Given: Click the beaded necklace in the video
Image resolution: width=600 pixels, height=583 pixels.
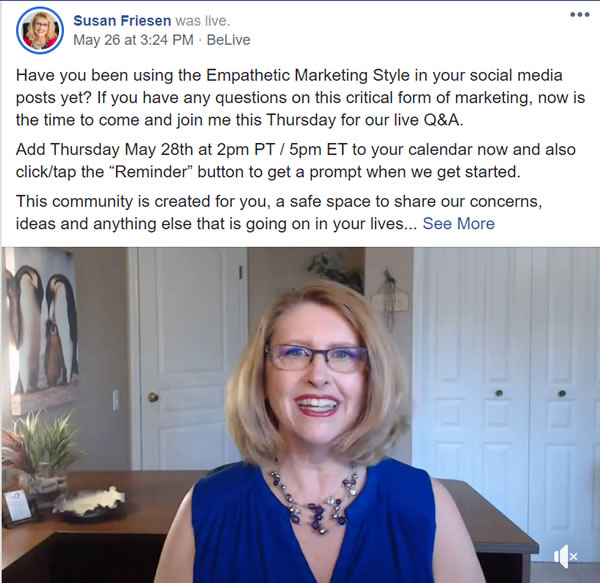Looking at the screenshot, I should (315, 501).
